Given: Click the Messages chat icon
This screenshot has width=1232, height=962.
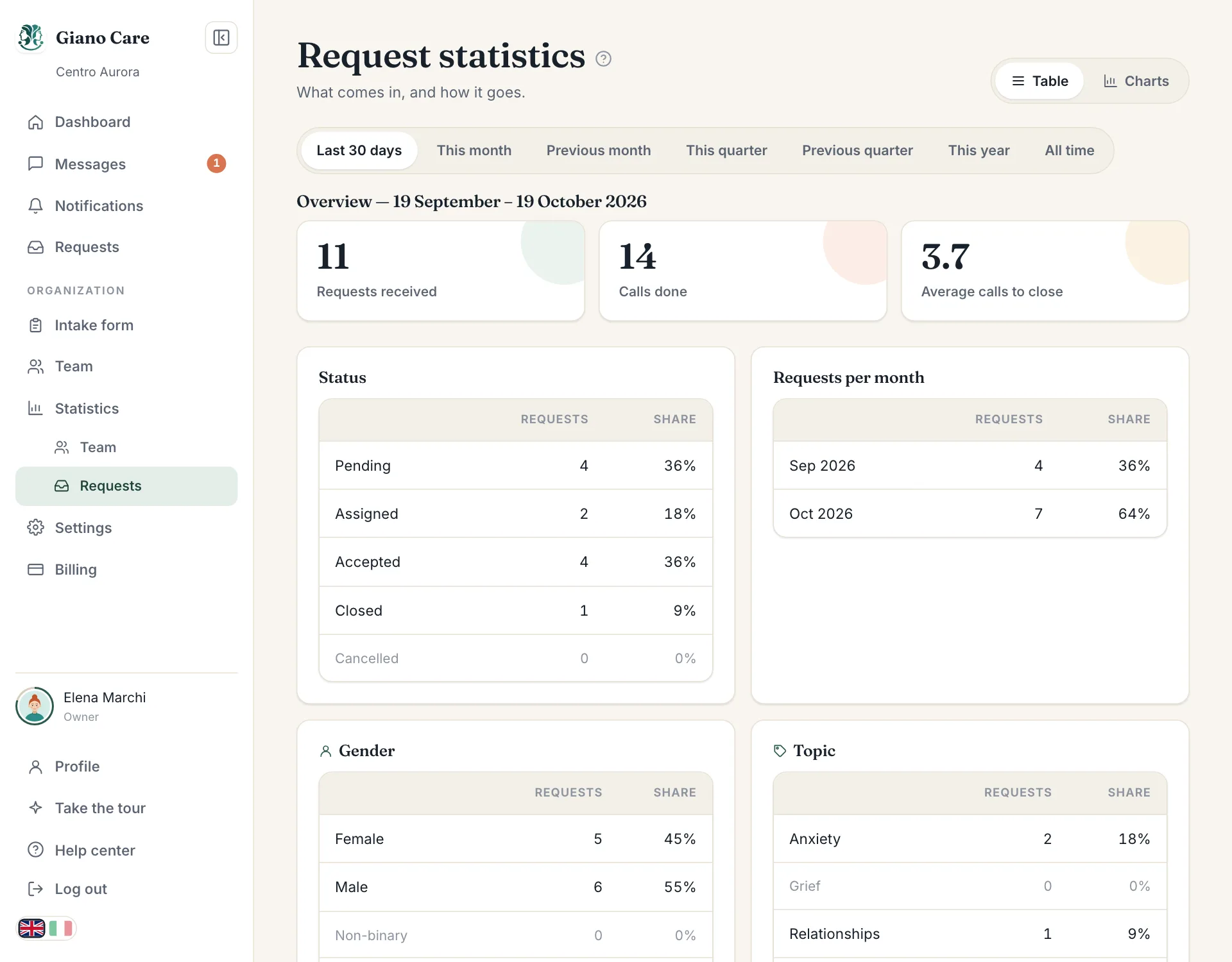Looking at the screenshot, I should pos(36,164).
